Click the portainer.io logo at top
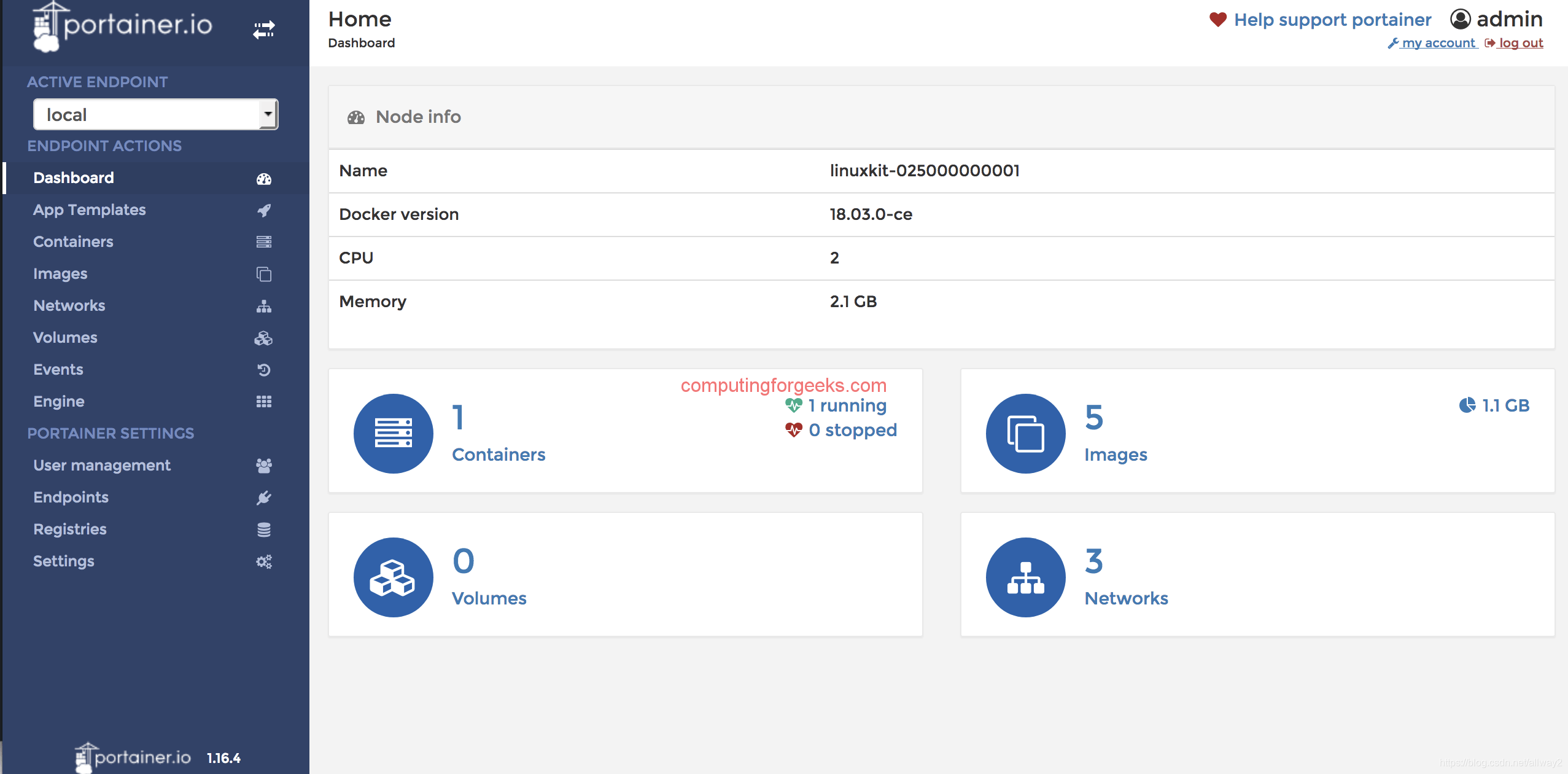 tap(123, 26)
